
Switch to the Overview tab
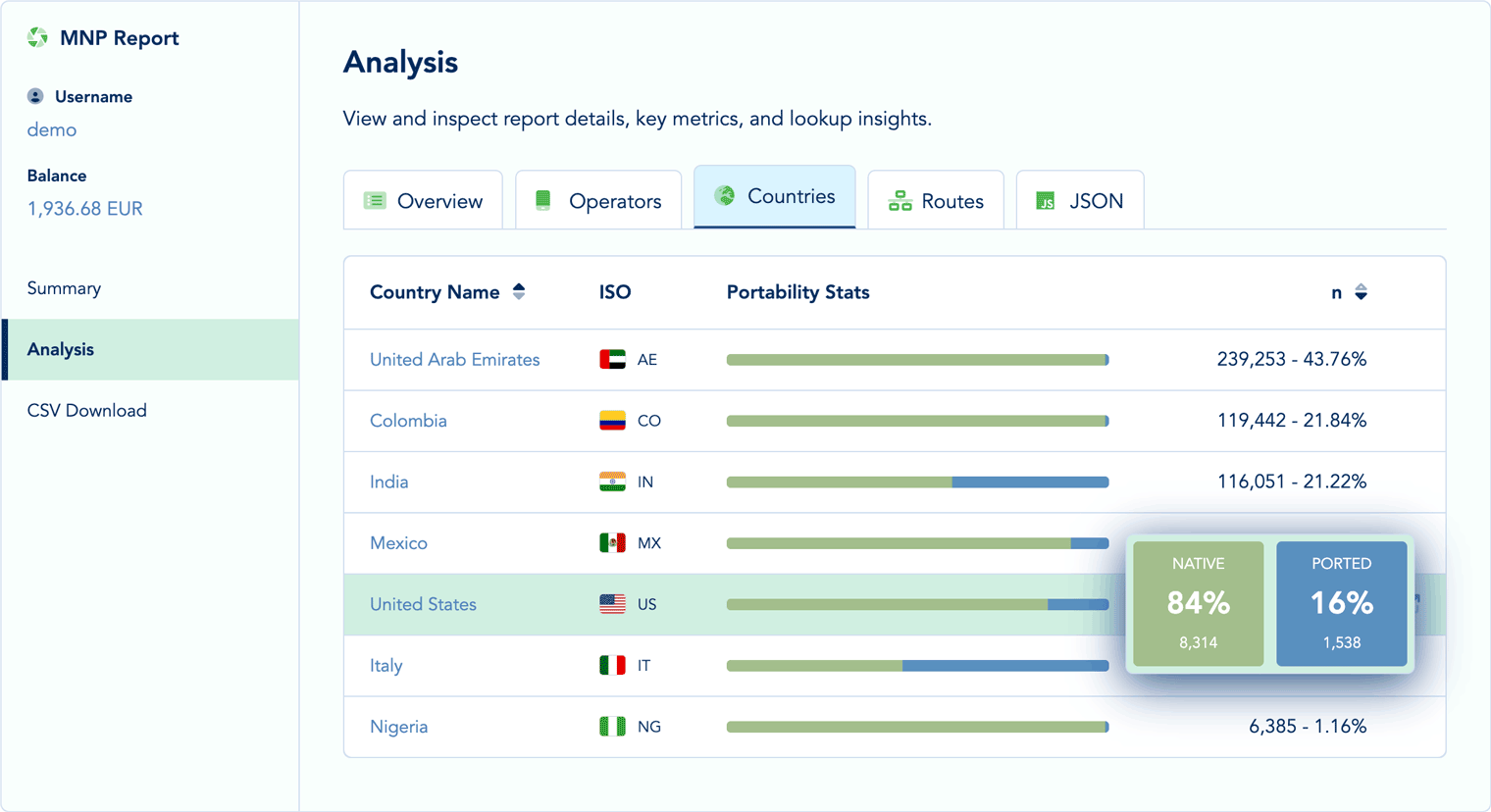coord(424,201)
